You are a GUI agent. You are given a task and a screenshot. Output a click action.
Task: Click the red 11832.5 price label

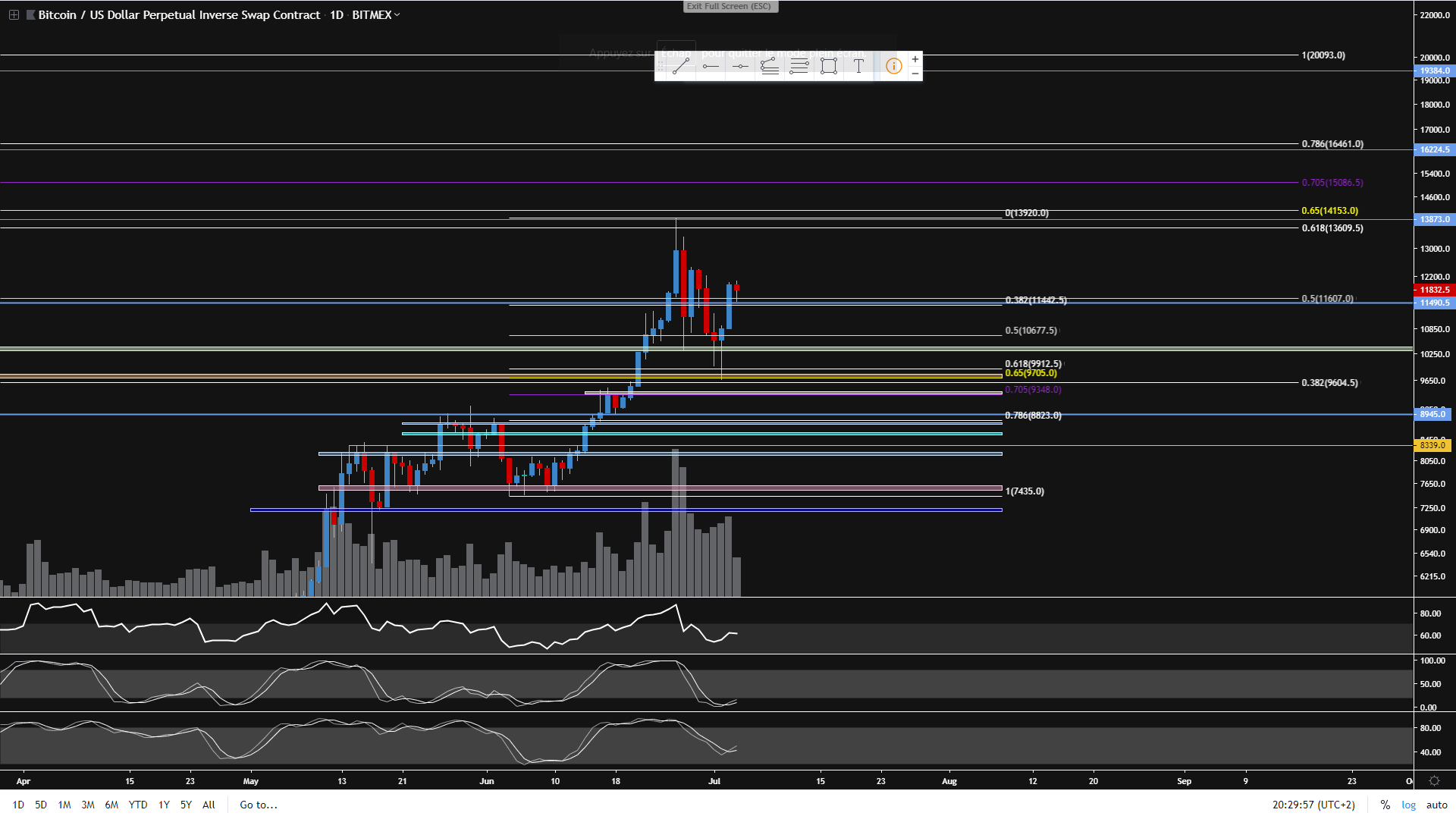[x=1433, y=290]
